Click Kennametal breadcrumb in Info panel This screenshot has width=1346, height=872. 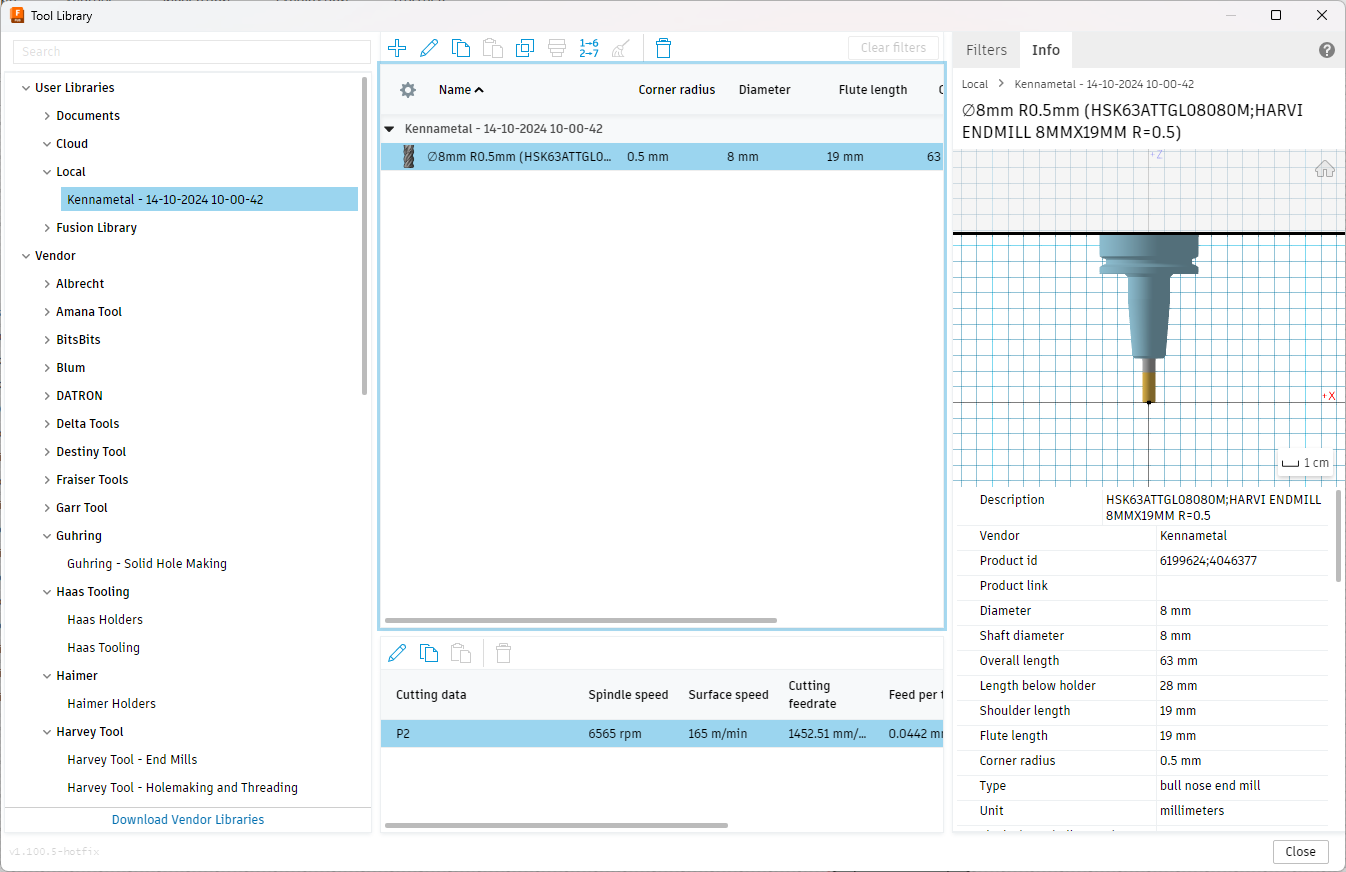pyautogui.click(x=1104, y=85)
